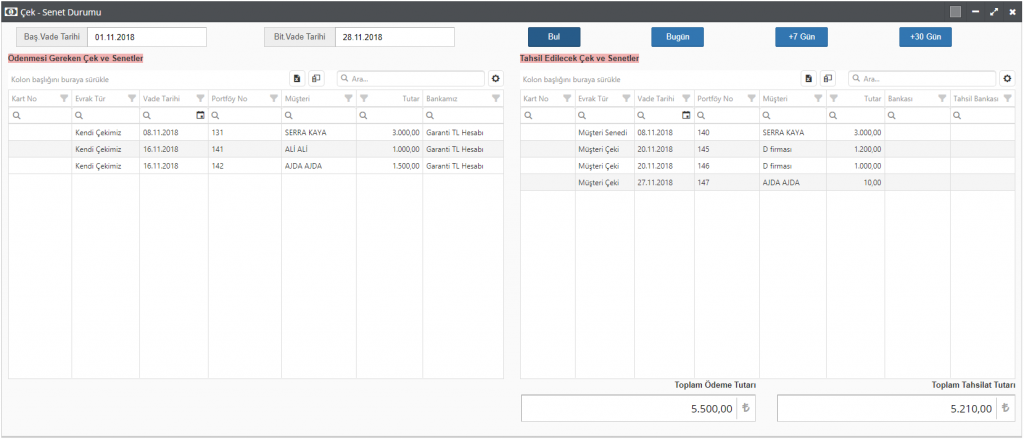Select the +7 Gün date range button
This screenshot has height=439, width=1024.
pos(801,37)
